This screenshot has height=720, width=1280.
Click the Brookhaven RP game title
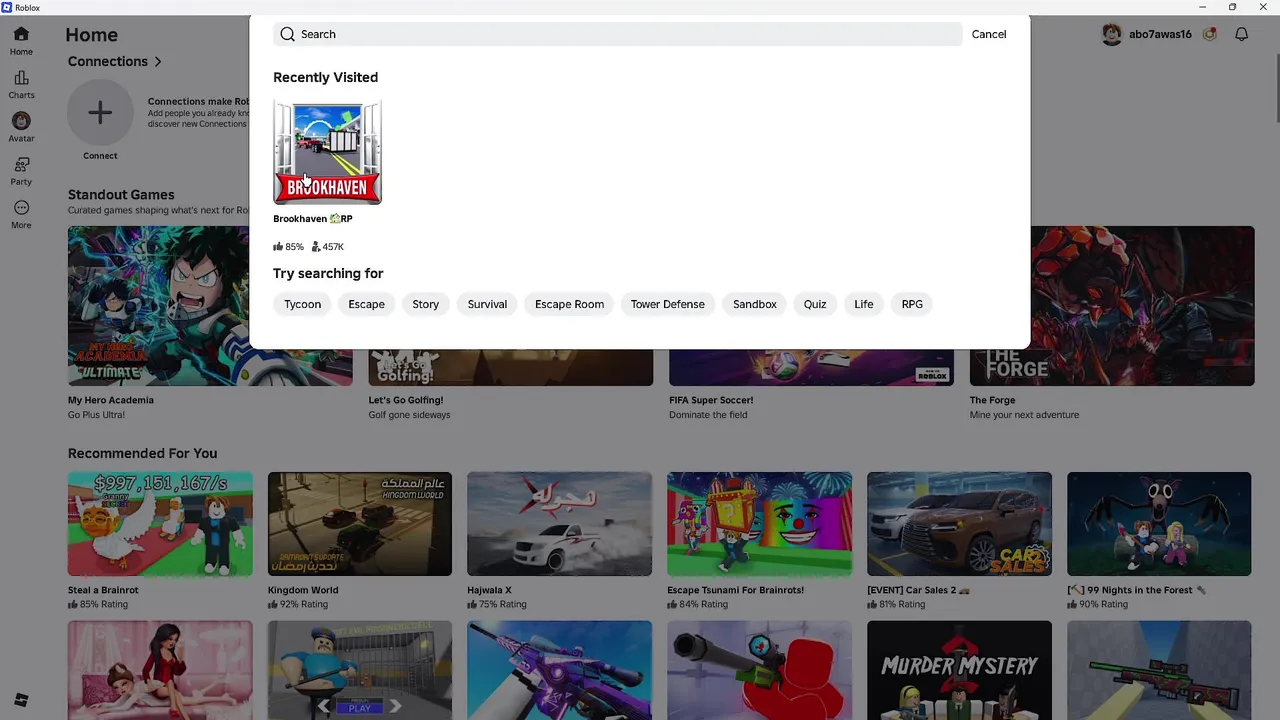313,219
